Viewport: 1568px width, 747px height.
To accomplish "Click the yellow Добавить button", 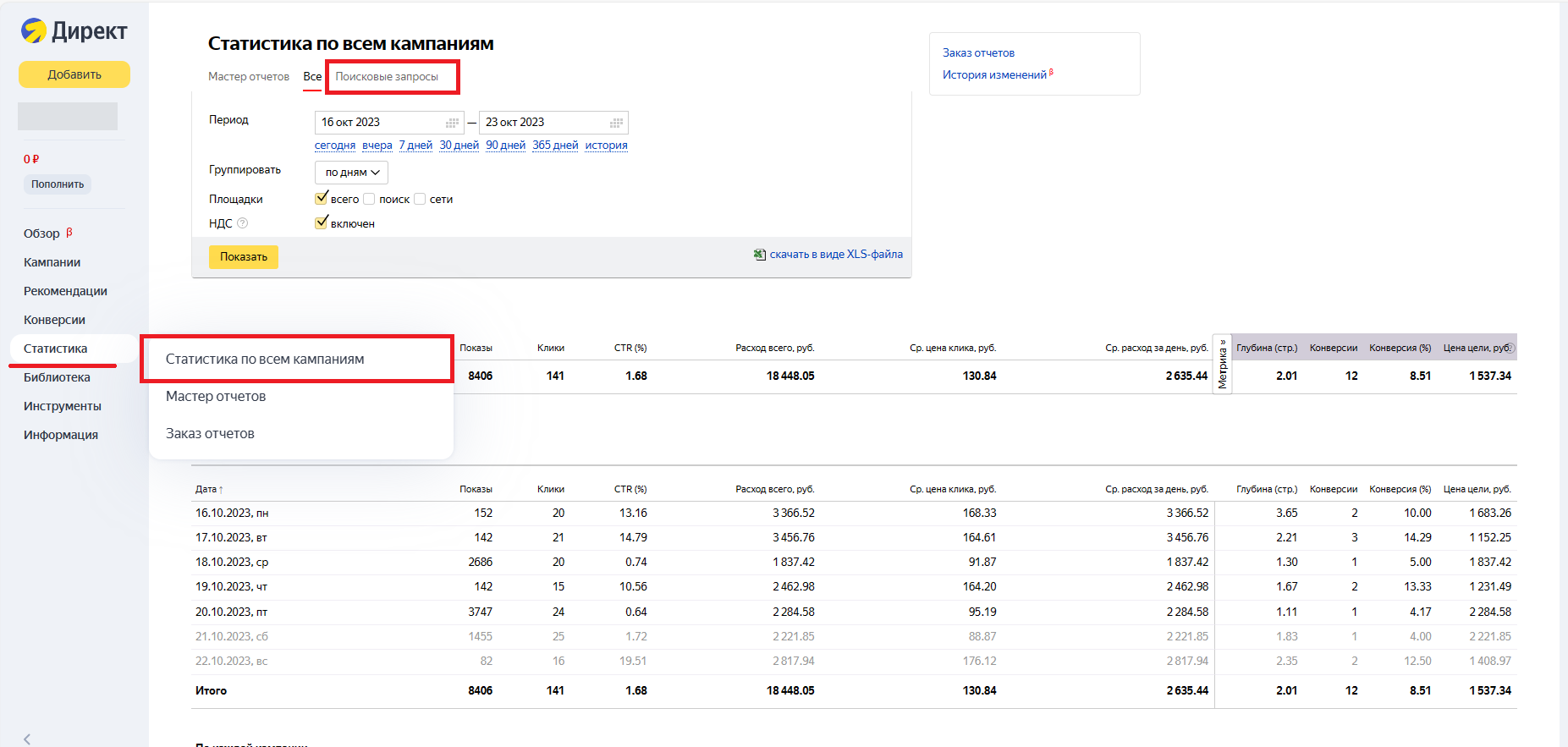I will click(x=74, y=74).
